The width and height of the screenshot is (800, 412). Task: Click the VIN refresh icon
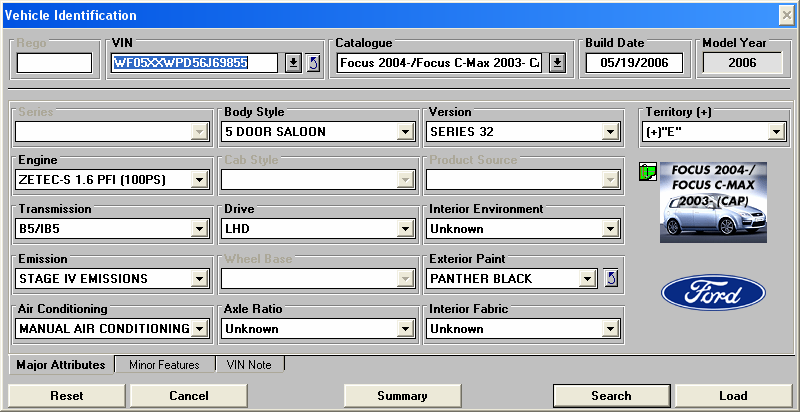coord(313,63)
